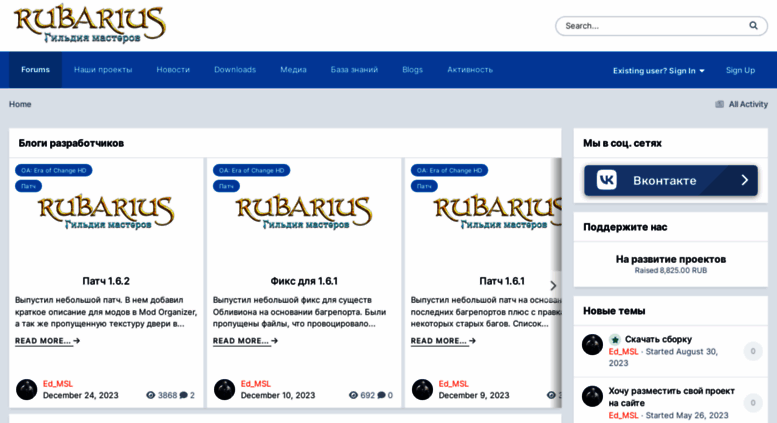The height and width of the screenshot is (423, 777).
Task: Open the Медиа menu item
Action: point(293,70)
